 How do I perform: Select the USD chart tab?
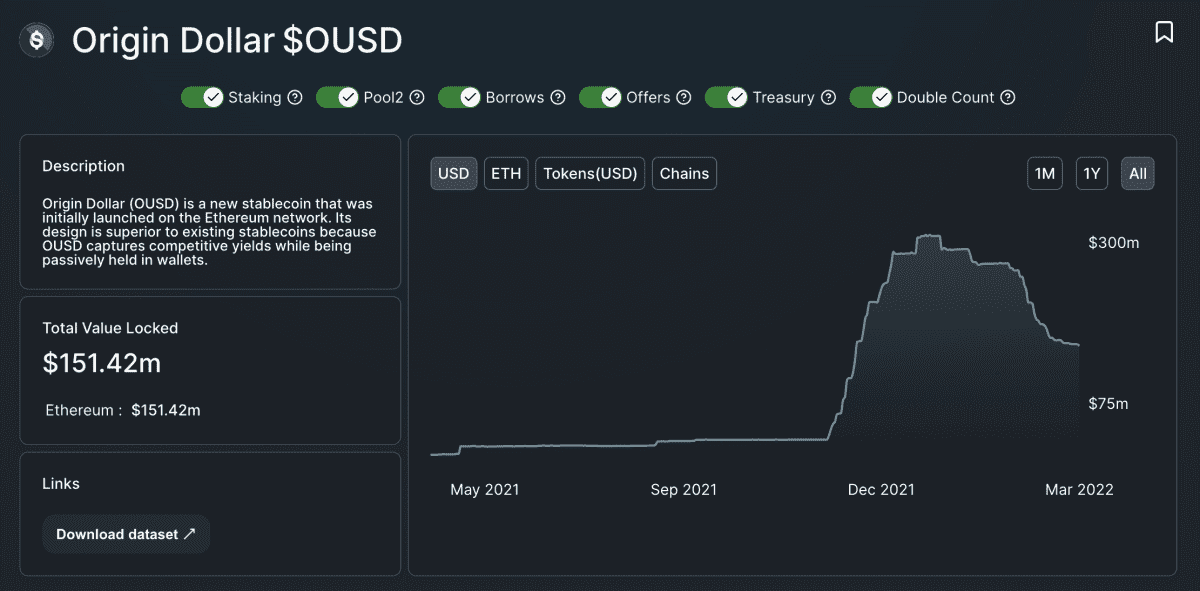(454, 173)
